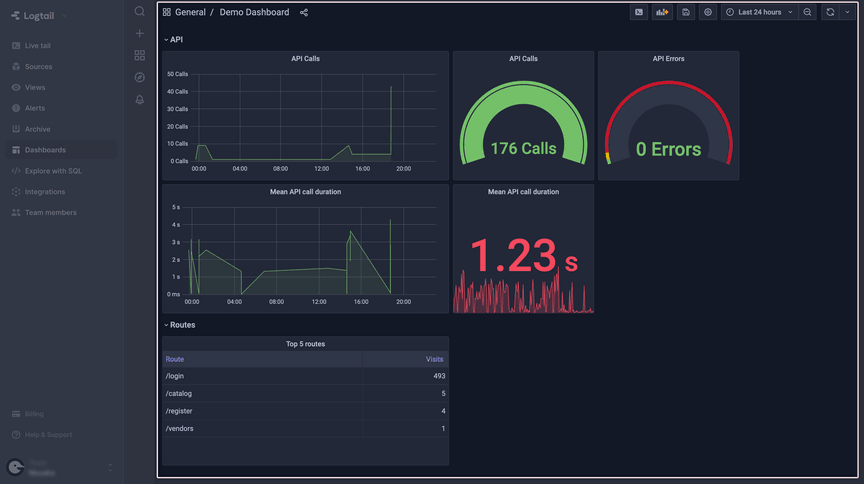Click the Billing card icon

pos(16,414)
